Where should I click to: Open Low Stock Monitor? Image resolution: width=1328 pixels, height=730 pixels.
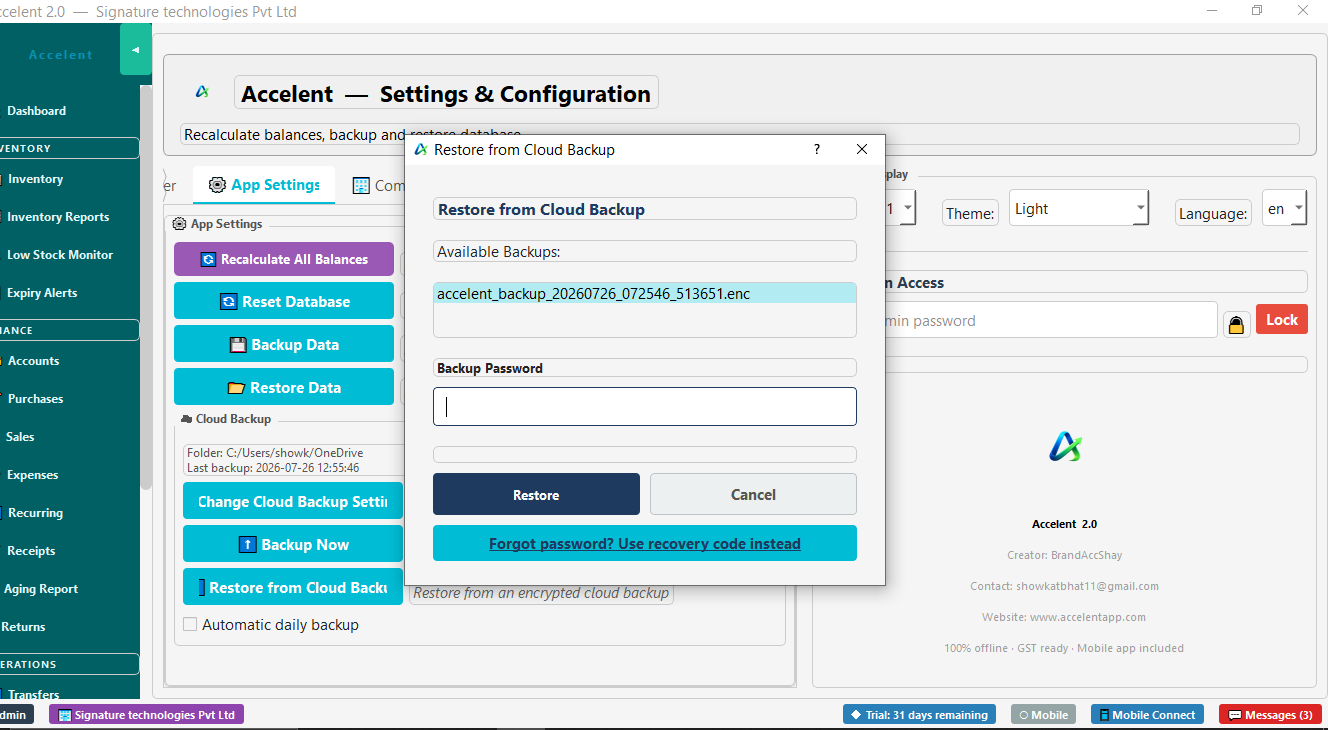tap(60, 255)
